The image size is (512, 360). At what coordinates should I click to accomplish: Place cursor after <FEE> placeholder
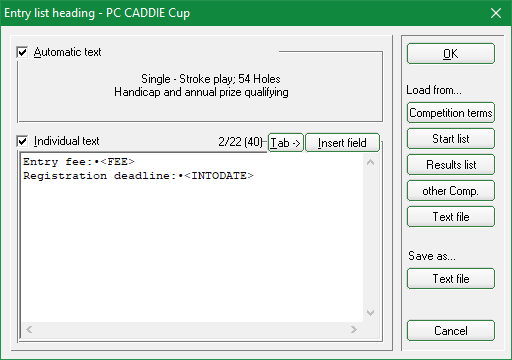[x=136, y=162]
